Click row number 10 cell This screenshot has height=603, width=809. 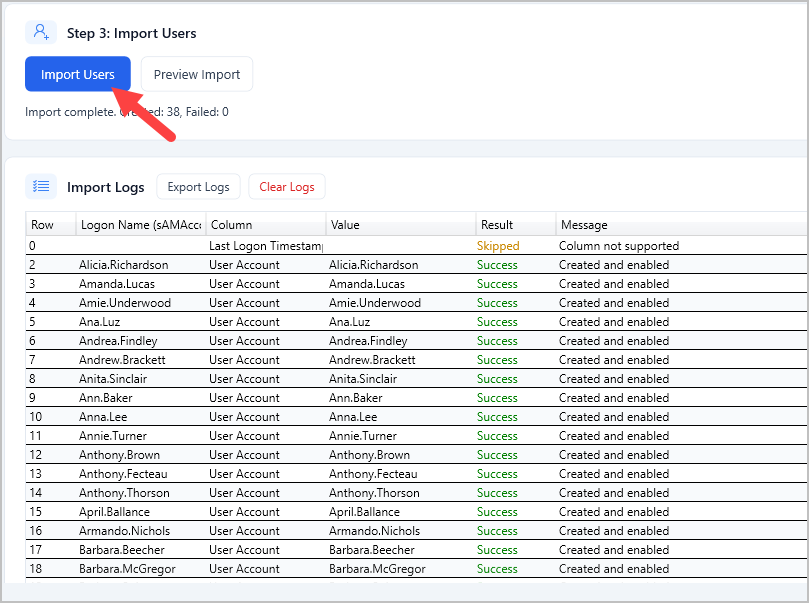pyautogui.click(x=36, y=417)
